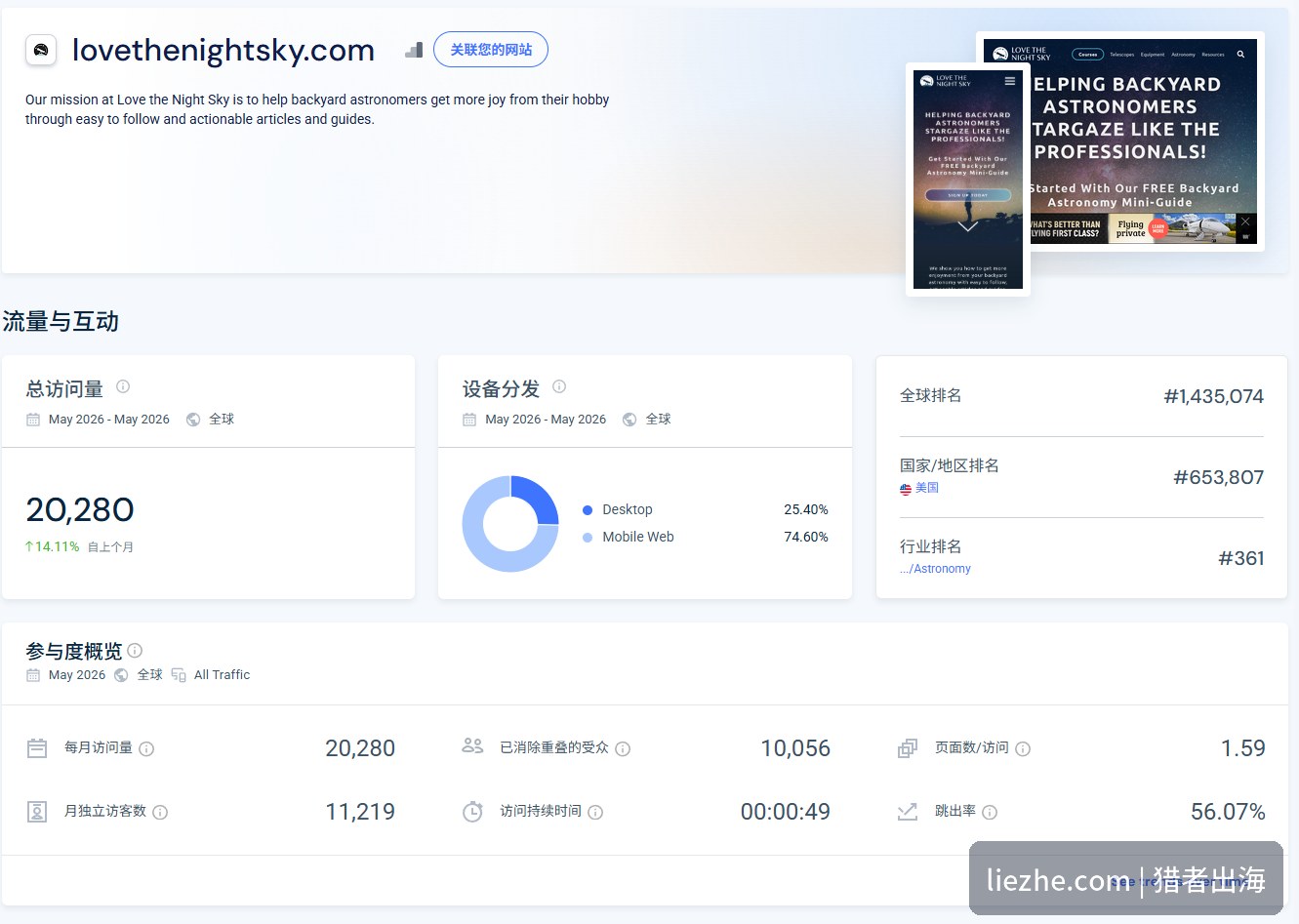Click the info icon next to 设备分发

tap(559, 386)
